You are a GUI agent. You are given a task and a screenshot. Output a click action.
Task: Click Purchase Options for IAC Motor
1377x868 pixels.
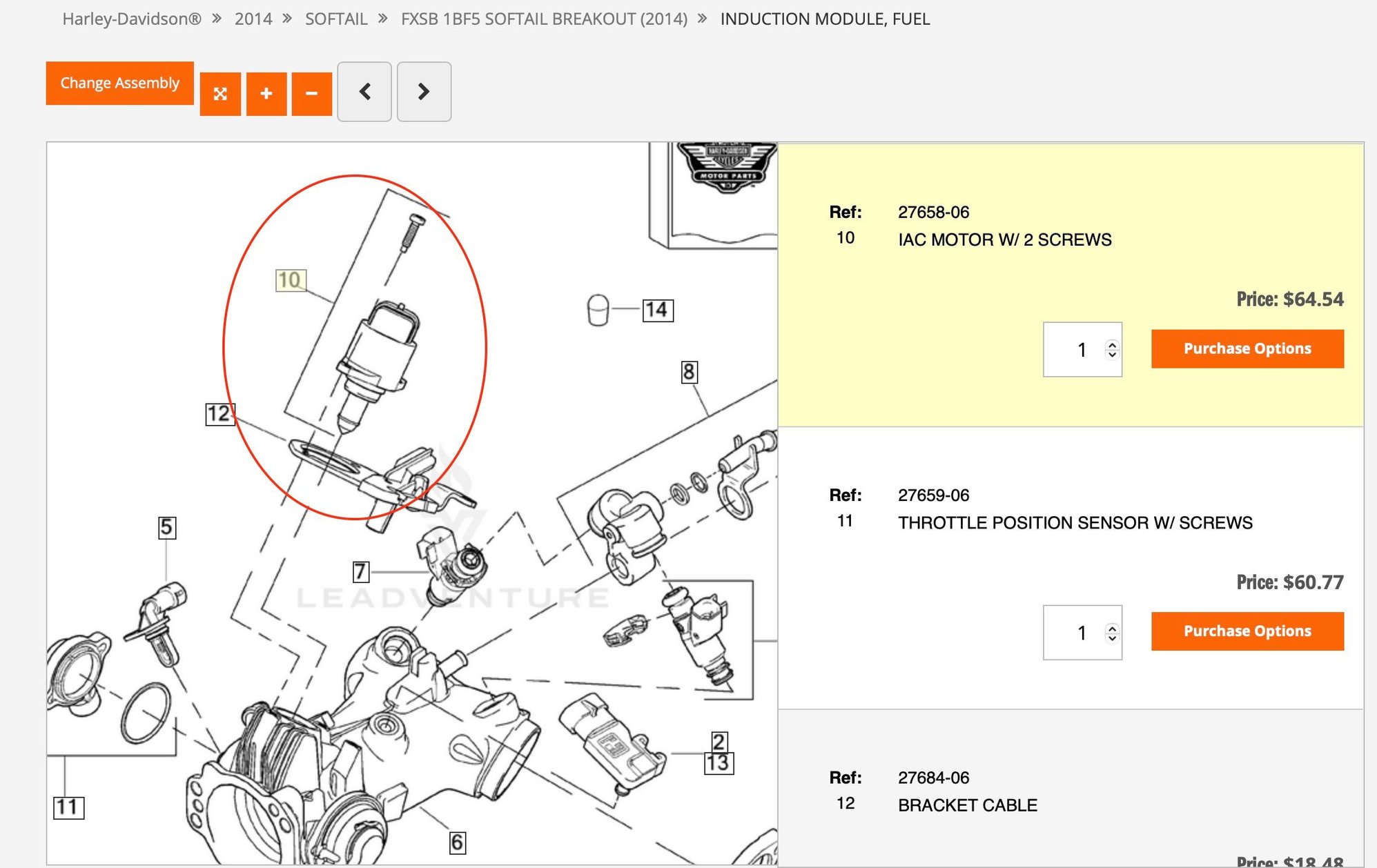(x=1247, y=348)
